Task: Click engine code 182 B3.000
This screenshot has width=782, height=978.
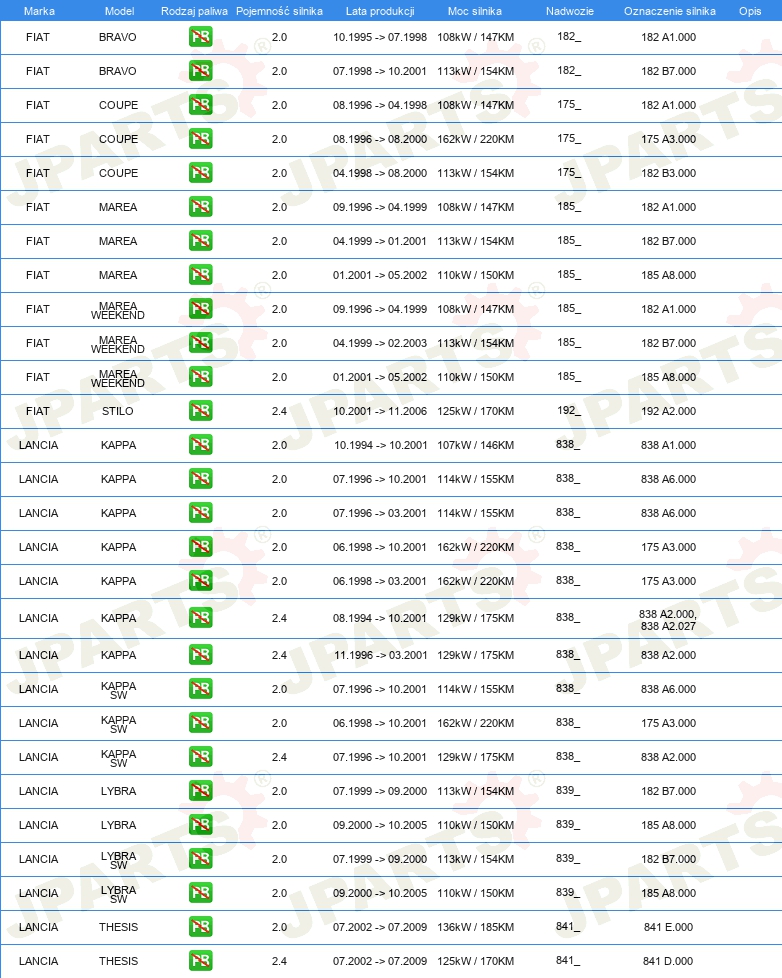Action: 669,173
